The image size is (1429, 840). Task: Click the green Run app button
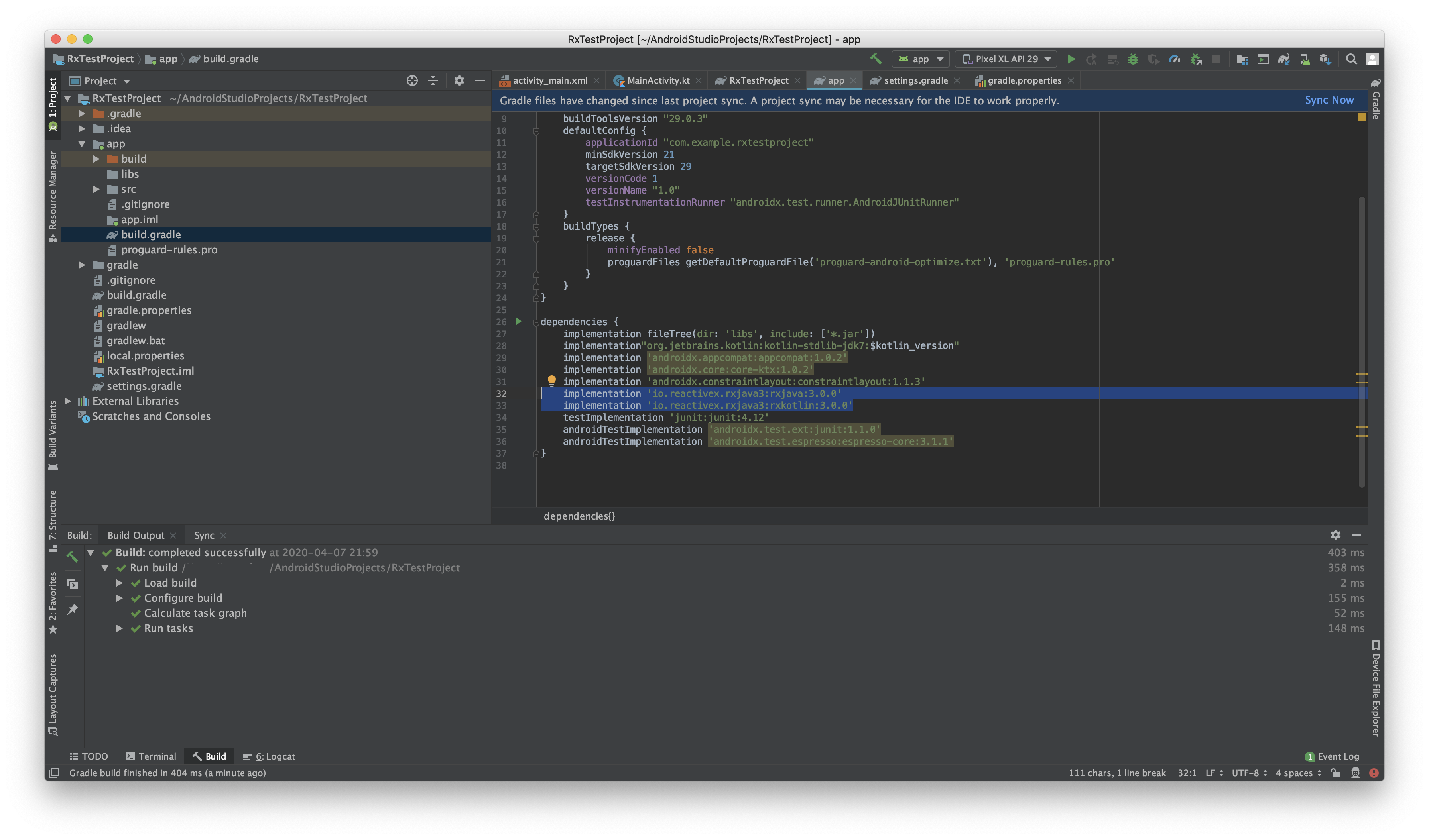click(x=1071, y=59)
